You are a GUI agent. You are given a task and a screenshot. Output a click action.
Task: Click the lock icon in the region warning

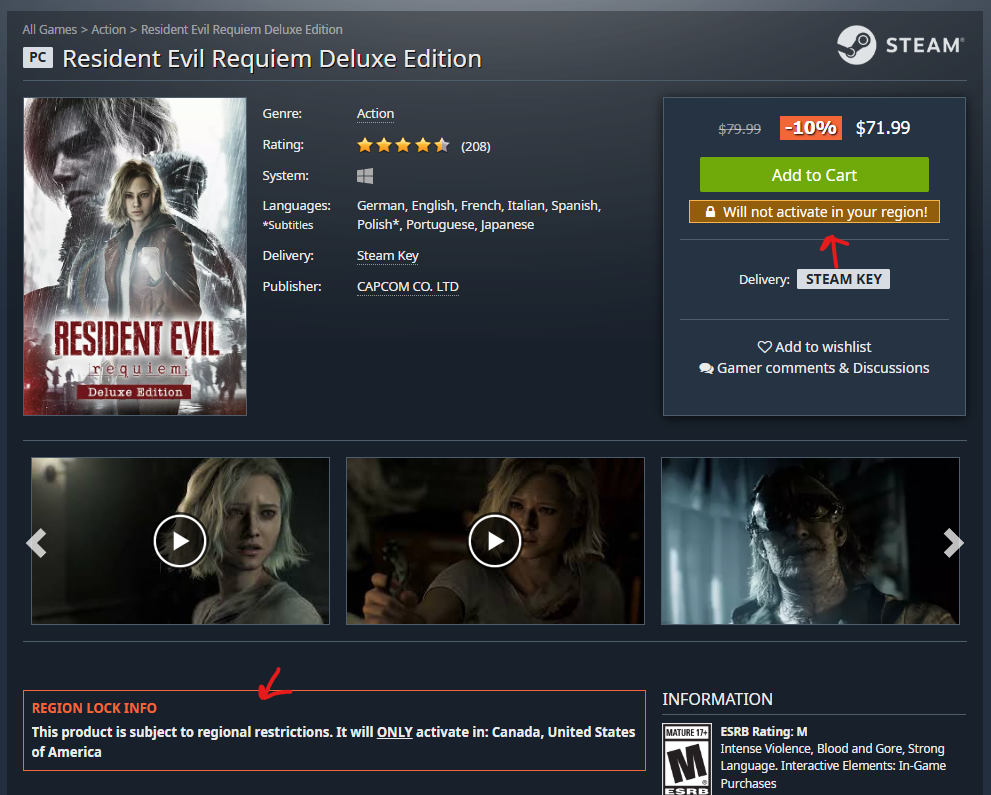(710, 212)
